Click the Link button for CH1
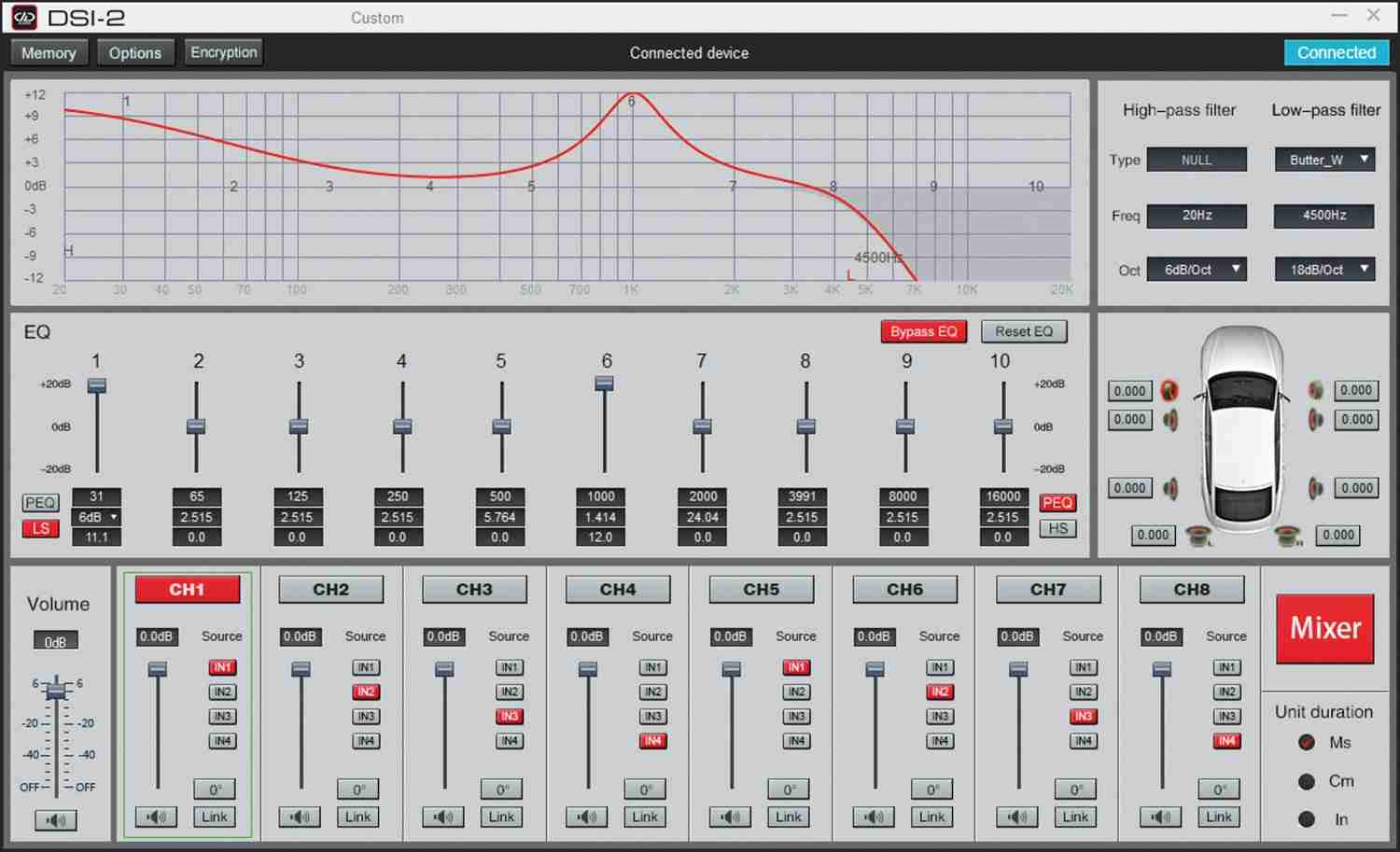Screen dimensions: 1400x852 [x=215, y=817]
